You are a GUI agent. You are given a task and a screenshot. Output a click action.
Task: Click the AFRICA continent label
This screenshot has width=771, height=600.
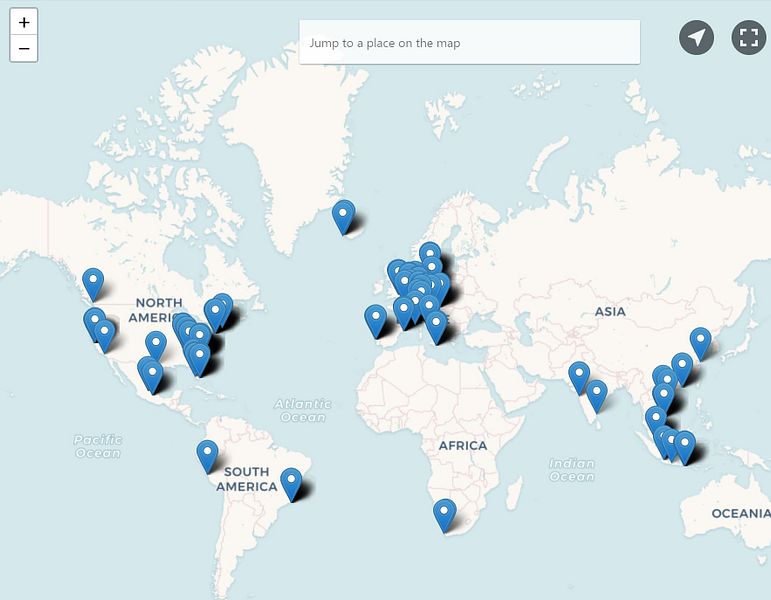coord(463,446)
